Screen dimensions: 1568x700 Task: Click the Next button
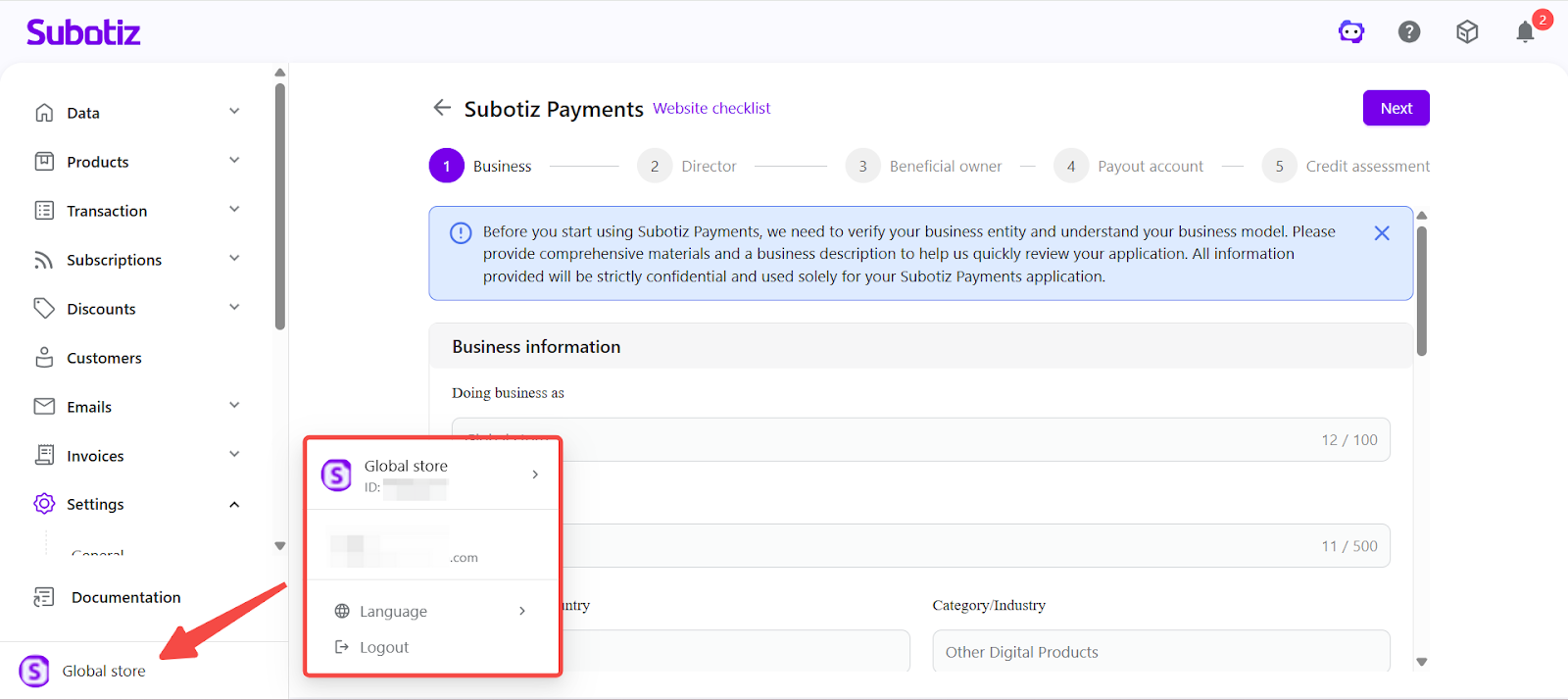(1396, 108)
